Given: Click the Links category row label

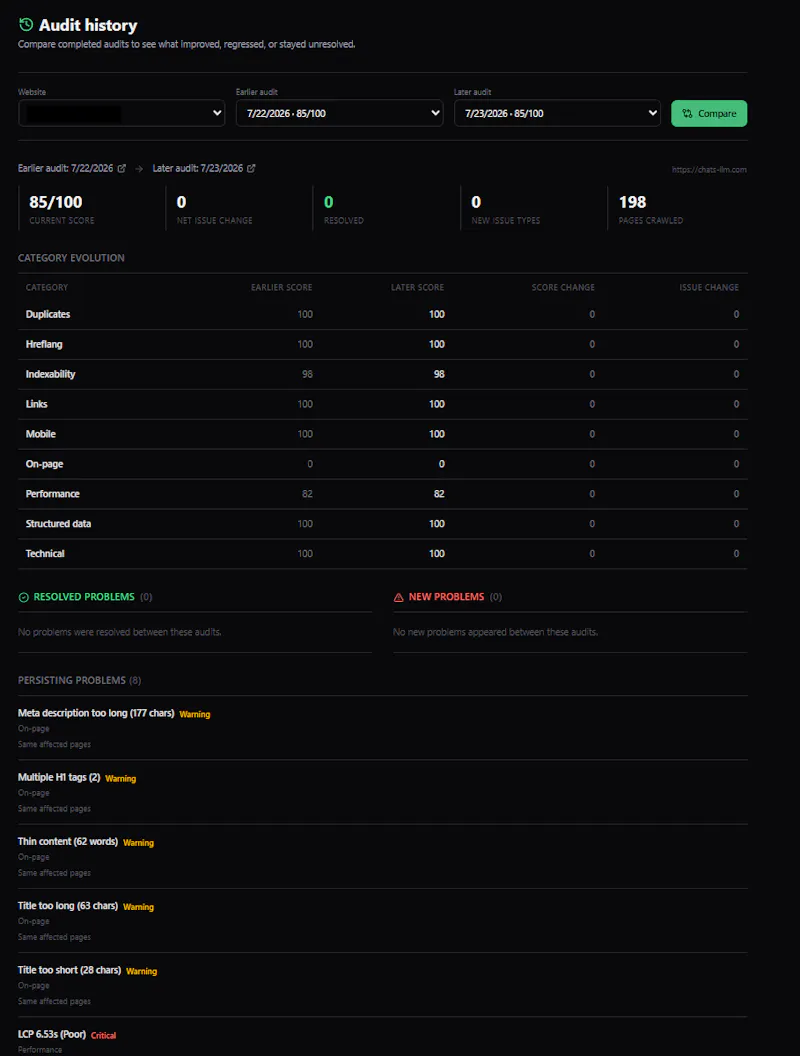Looking at the screenshot, I should point(36,404).
